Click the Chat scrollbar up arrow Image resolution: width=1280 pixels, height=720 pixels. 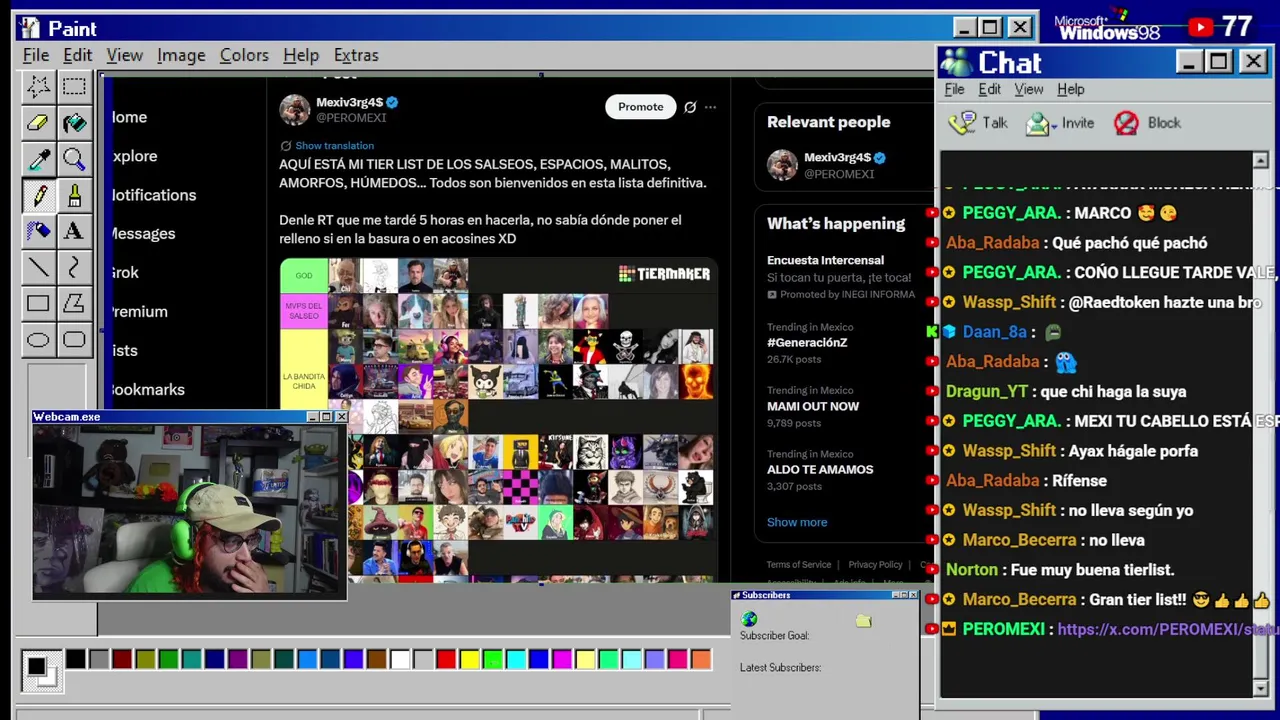[1260, 161]
